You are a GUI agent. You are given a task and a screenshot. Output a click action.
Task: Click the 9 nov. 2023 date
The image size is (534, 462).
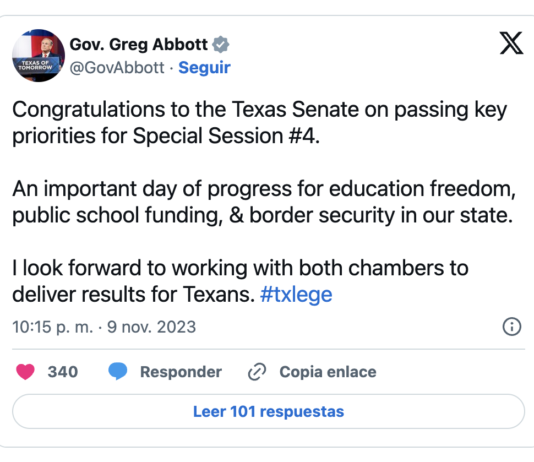[152, 327]
